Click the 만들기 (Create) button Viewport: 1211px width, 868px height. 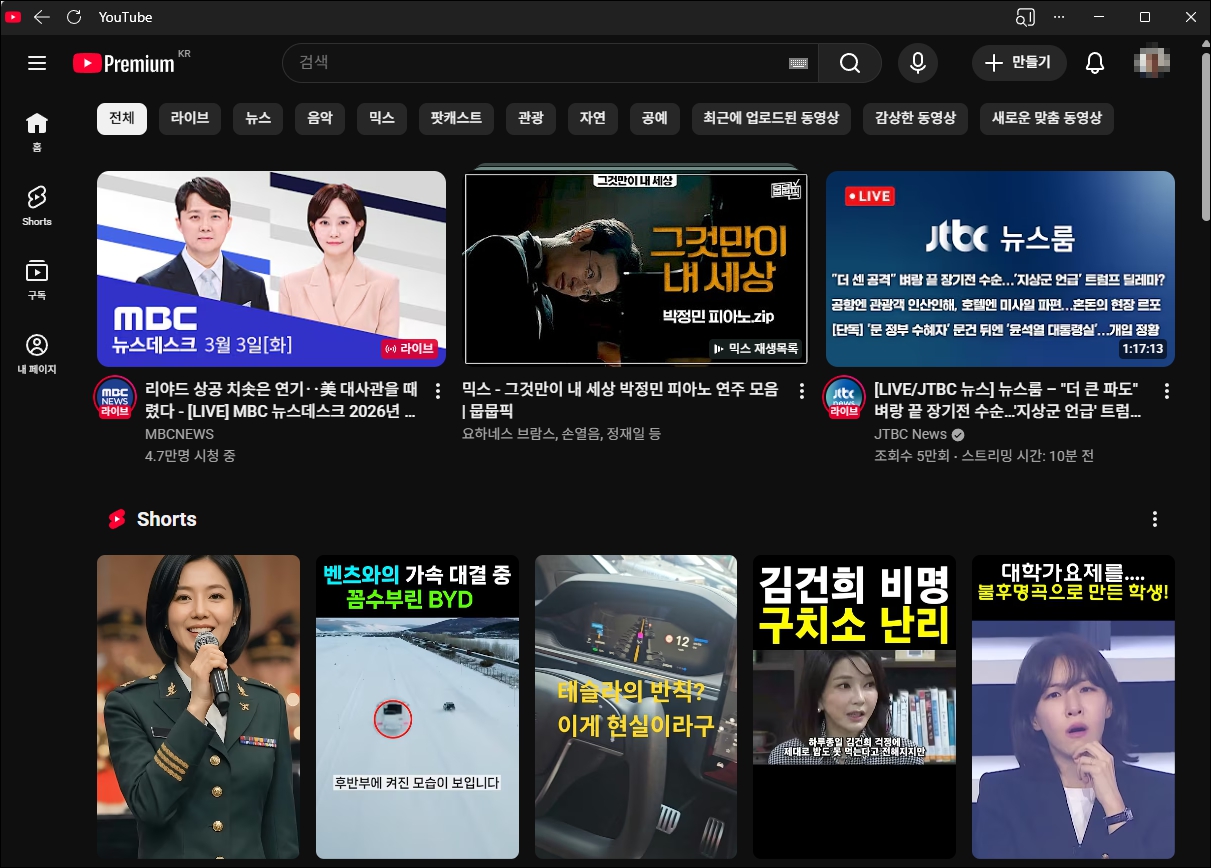(x=1018, y=62)
